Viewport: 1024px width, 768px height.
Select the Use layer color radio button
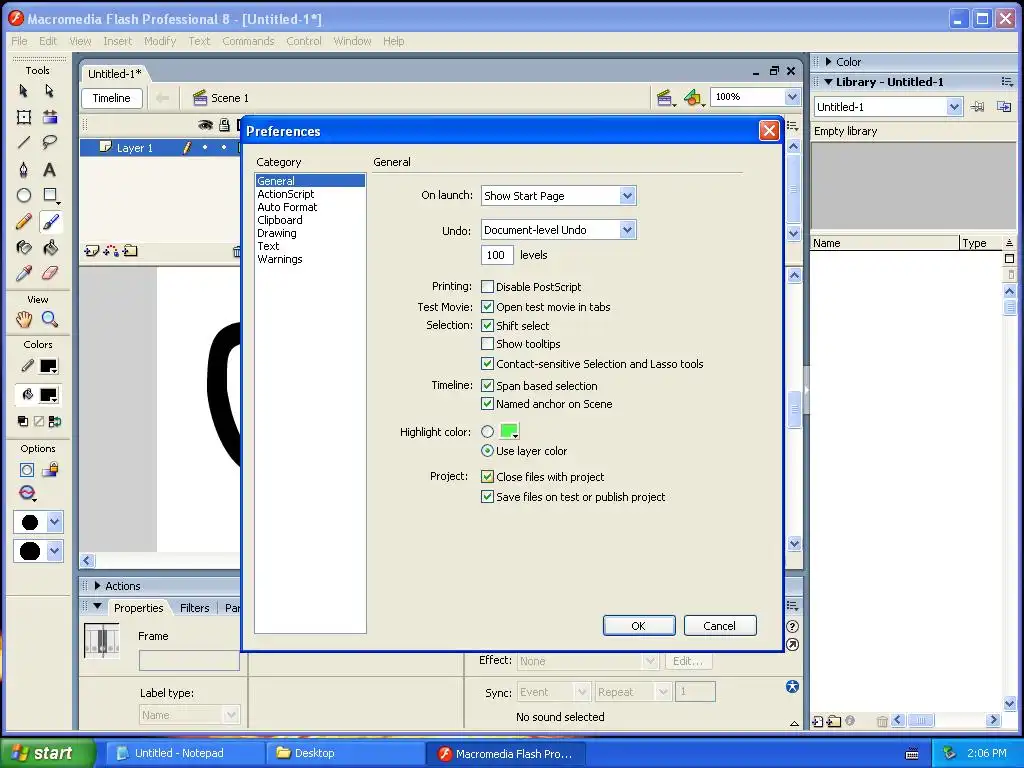click(487, 451)
